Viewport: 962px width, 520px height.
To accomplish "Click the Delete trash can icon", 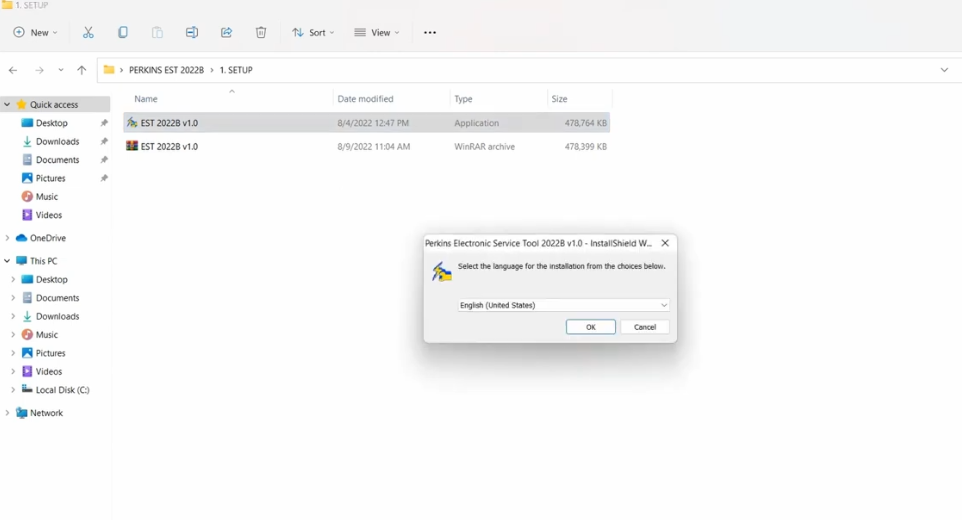I will click(261, 32).
